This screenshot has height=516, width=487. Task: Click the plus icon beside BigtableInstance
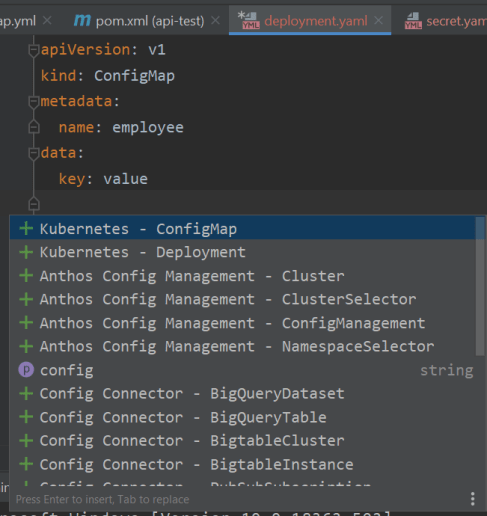click(x=26, y=464)
